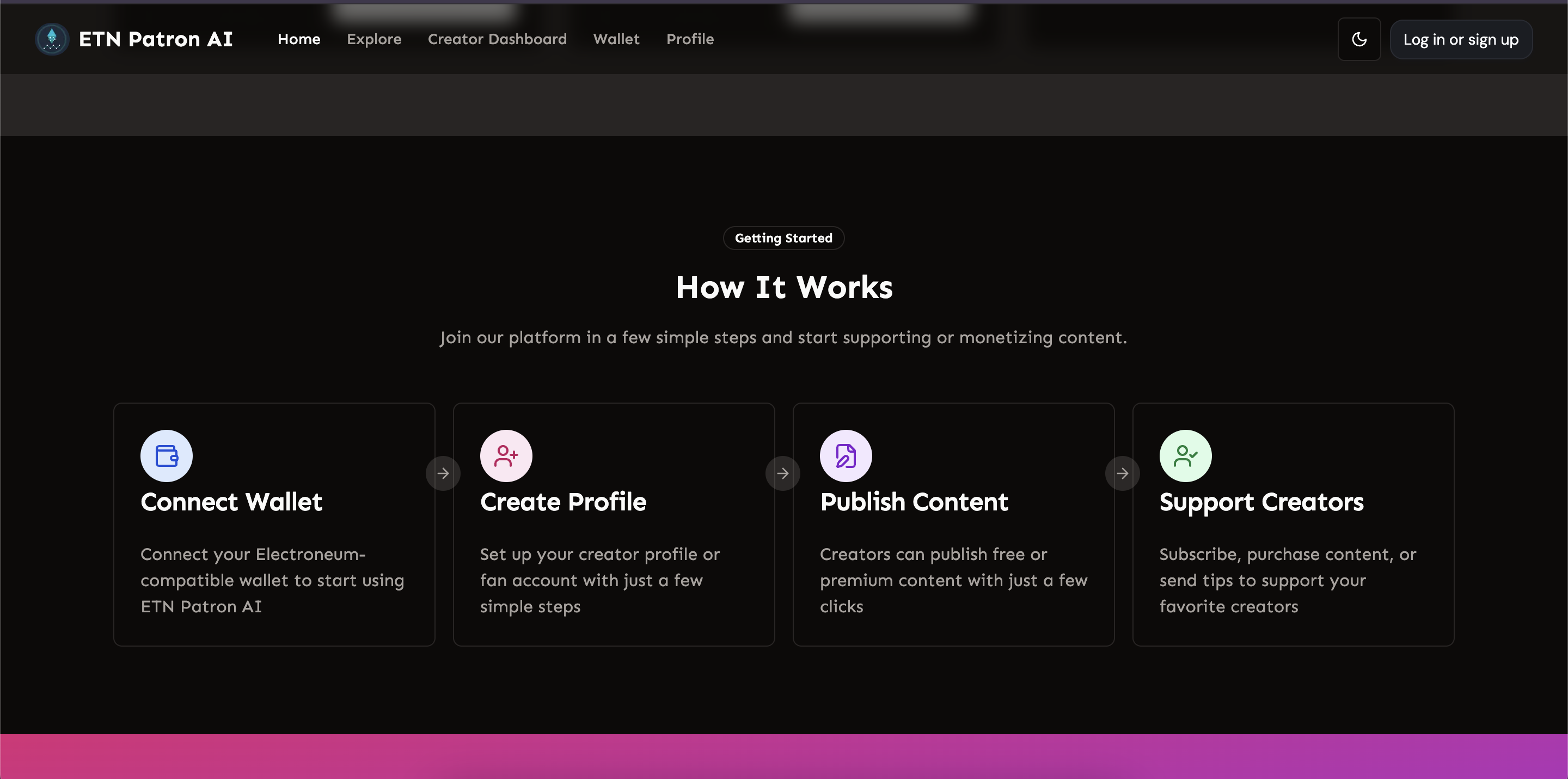
Task: Open the Creator Dashboard link
Action: [x=497, y=39]
